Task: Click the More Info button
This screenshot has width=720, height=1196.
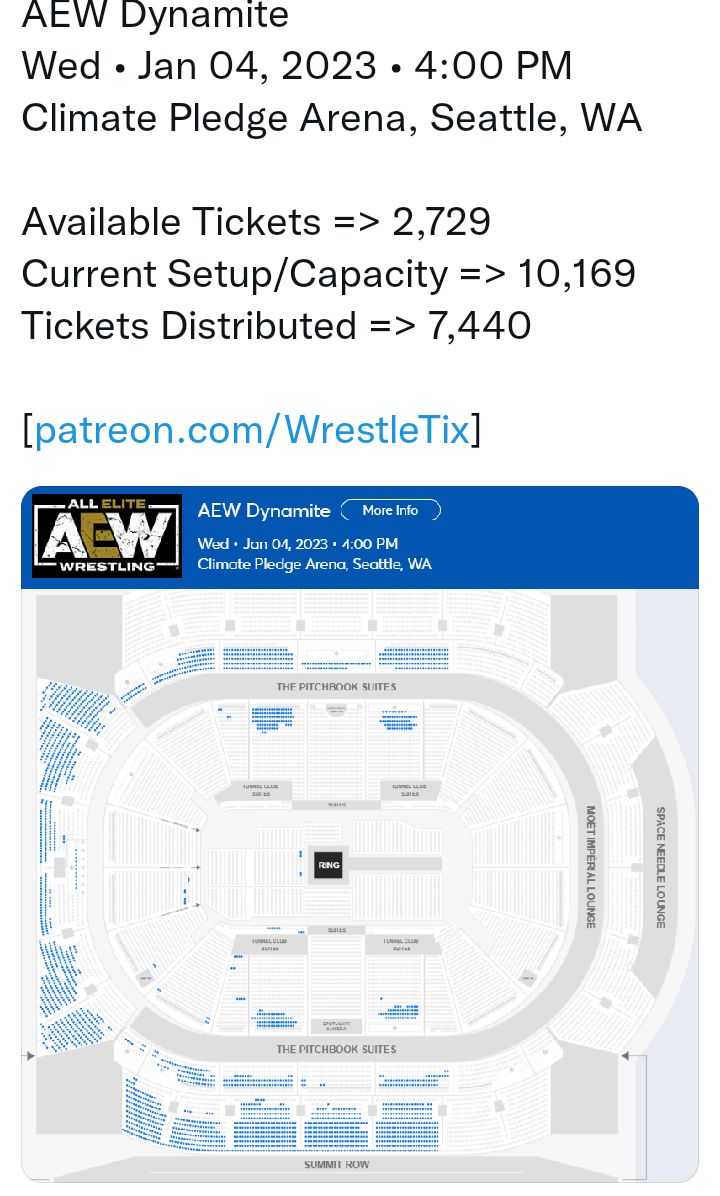Action: [x=391, y=510]
